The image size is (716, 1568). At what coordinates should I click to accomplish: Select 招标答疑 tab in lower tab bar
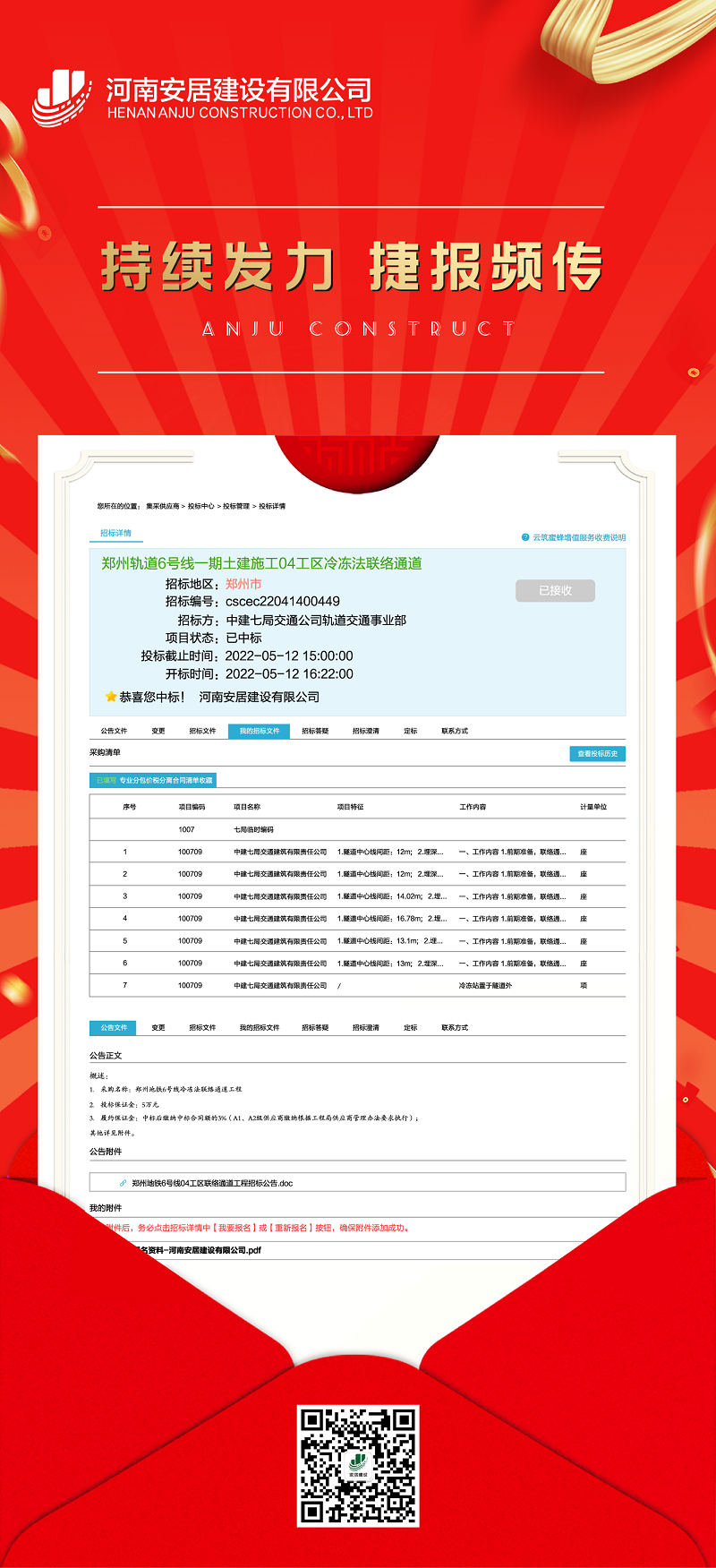[315, 1027]
